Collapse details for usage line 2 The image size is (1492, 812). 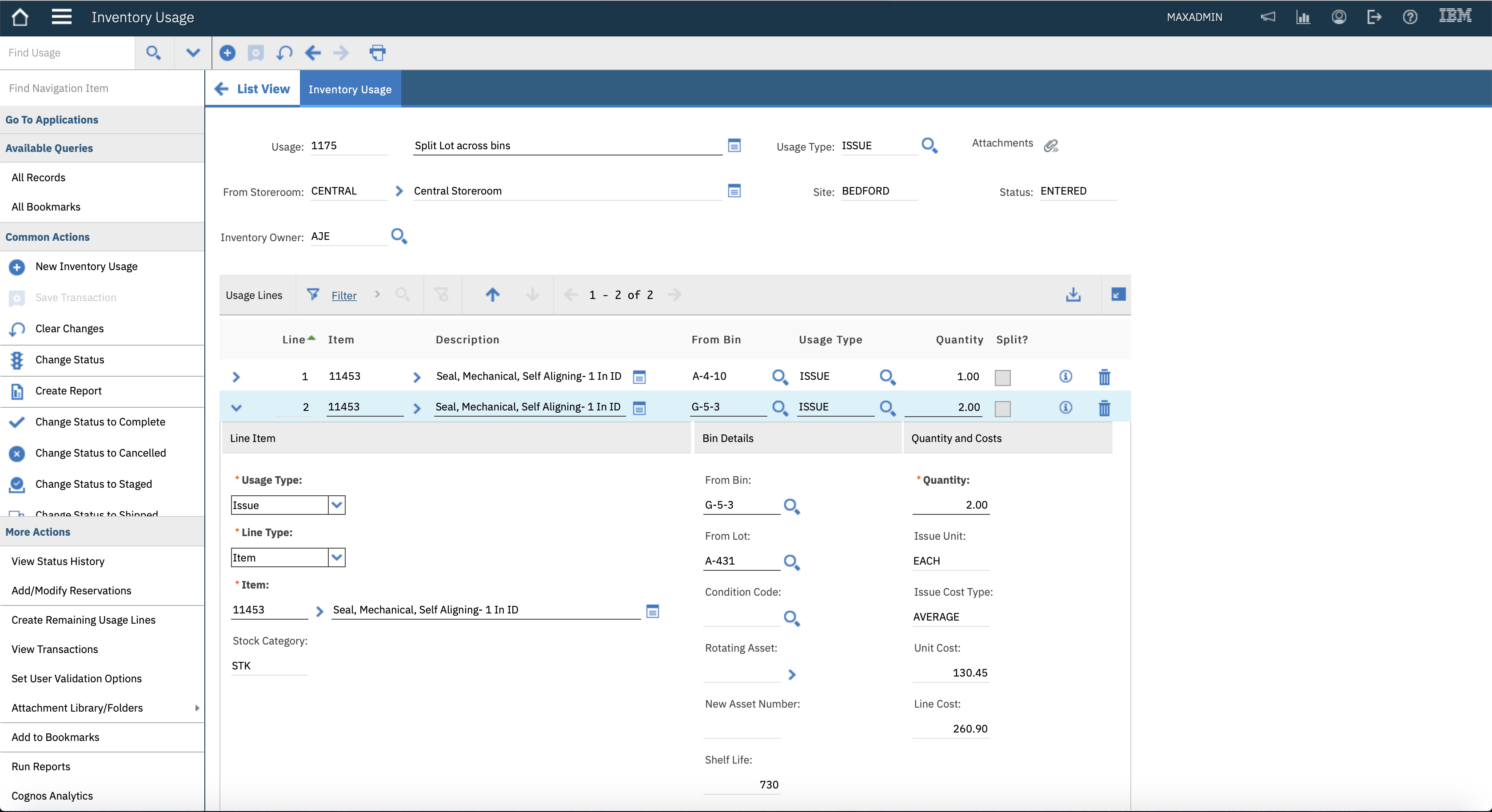coord(236,408)
